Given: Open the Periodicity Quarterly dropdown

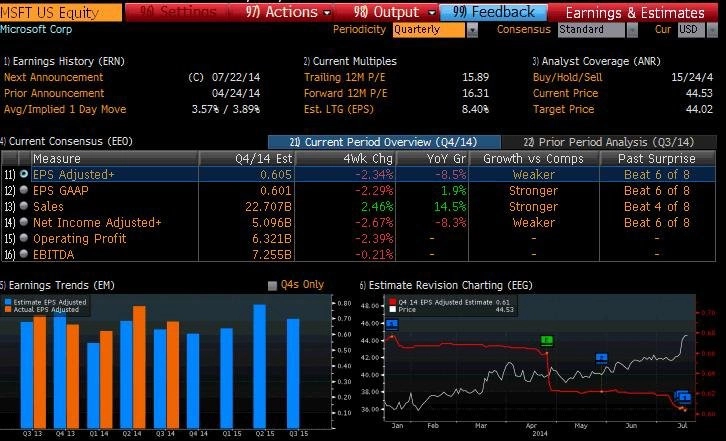Looking at the screenshot, I should pyautogui.click(x=429, y=30).
